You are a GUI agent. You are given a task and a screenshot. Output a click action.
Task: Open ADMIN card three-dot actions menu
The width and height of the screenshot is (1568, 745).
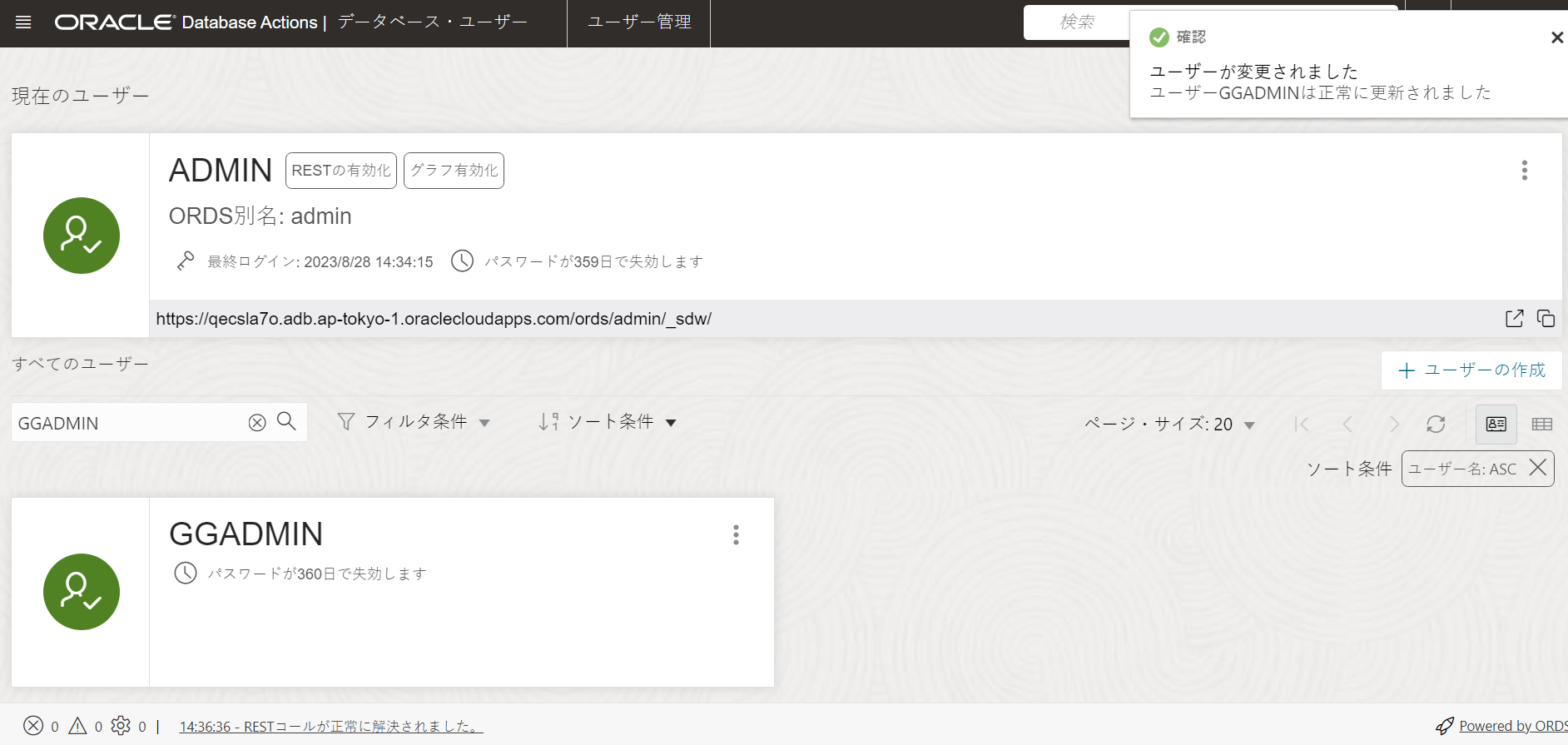pyautogui.click(x=1524, y=171)
